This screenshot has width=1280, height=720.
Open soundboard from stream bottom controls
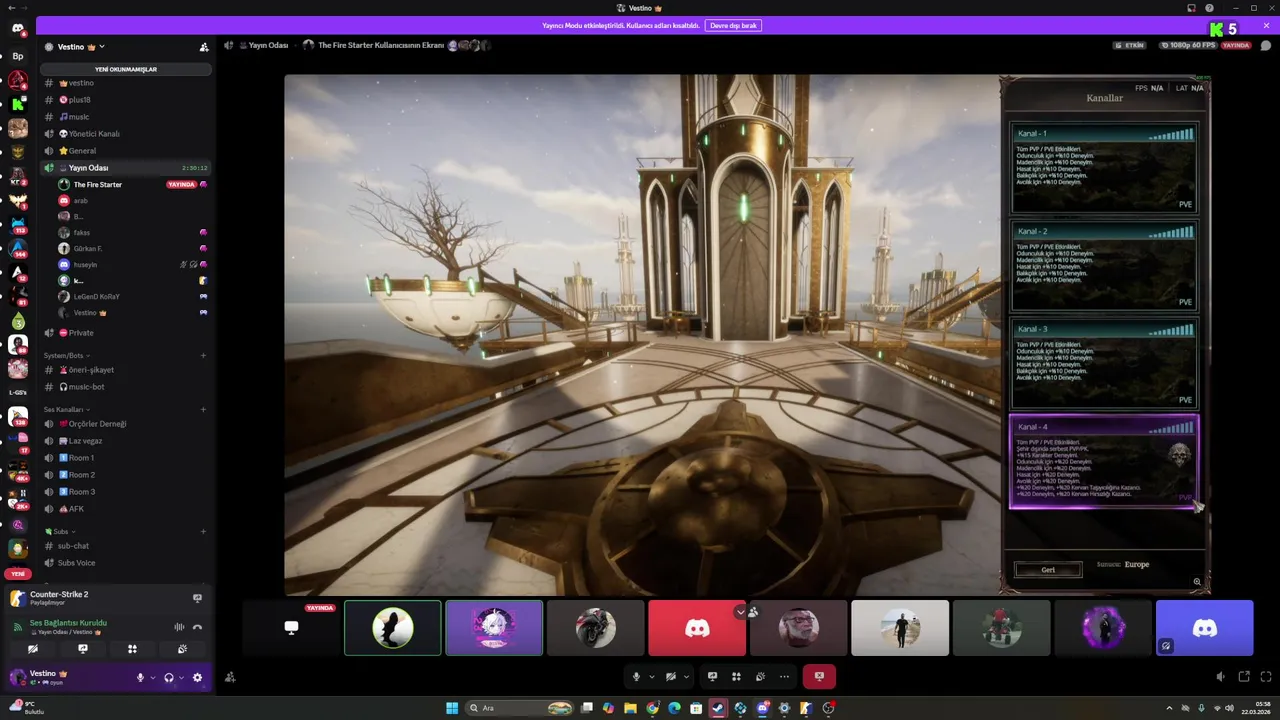coord(760,676)
